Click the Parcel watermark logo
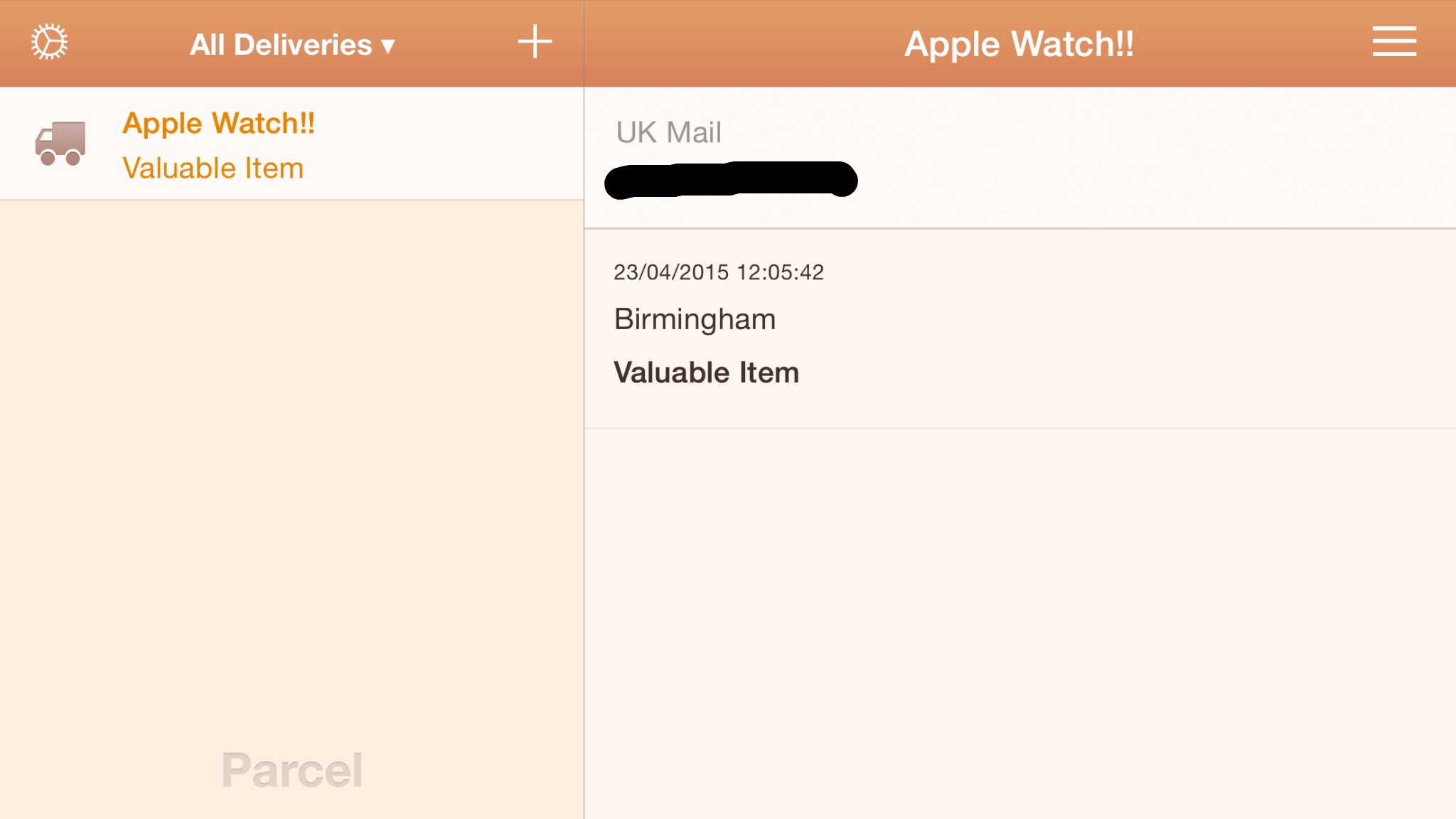The height and width of the screenshot is (819, 1456). tap(291, 770)
